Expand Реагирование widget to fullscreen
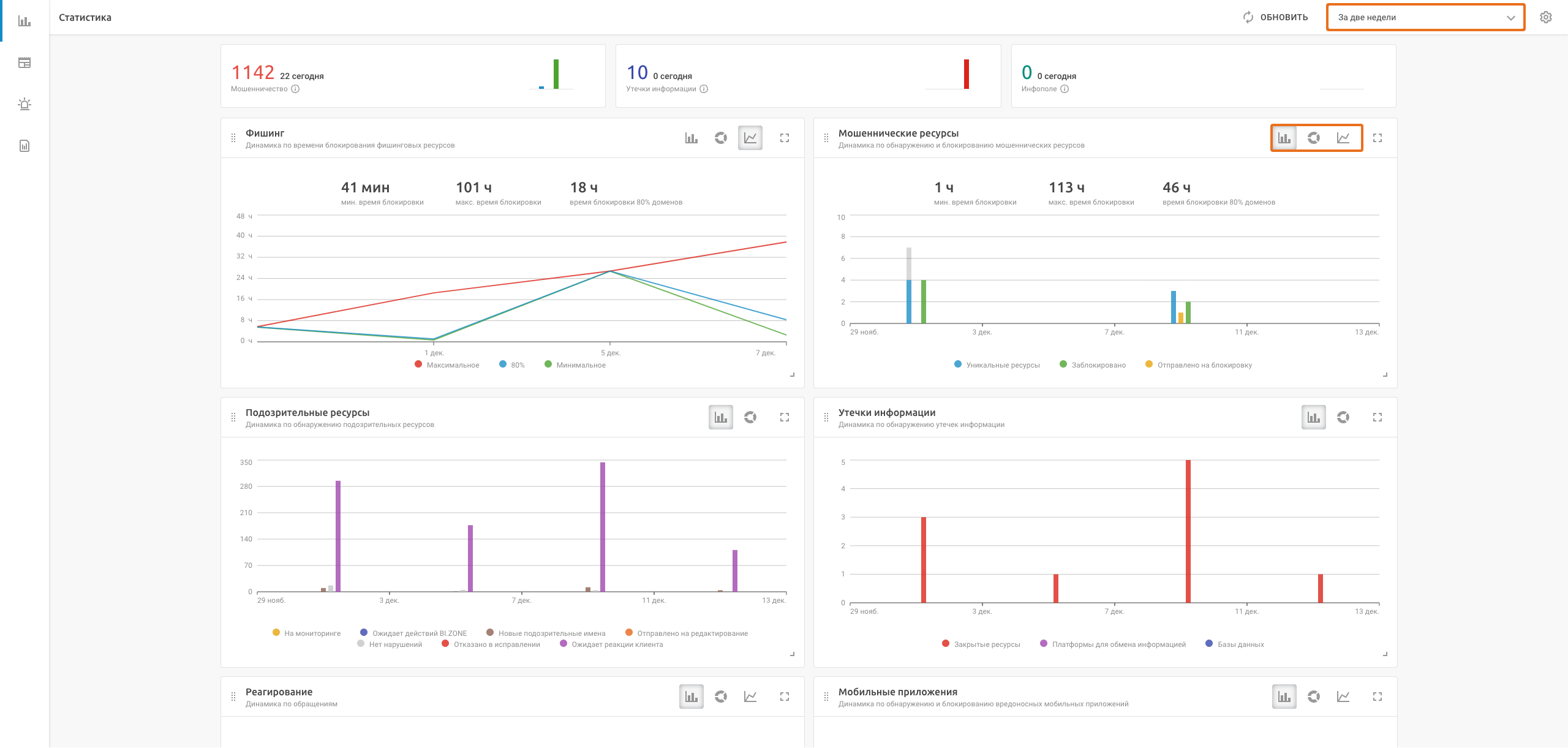 coord(785,697)
